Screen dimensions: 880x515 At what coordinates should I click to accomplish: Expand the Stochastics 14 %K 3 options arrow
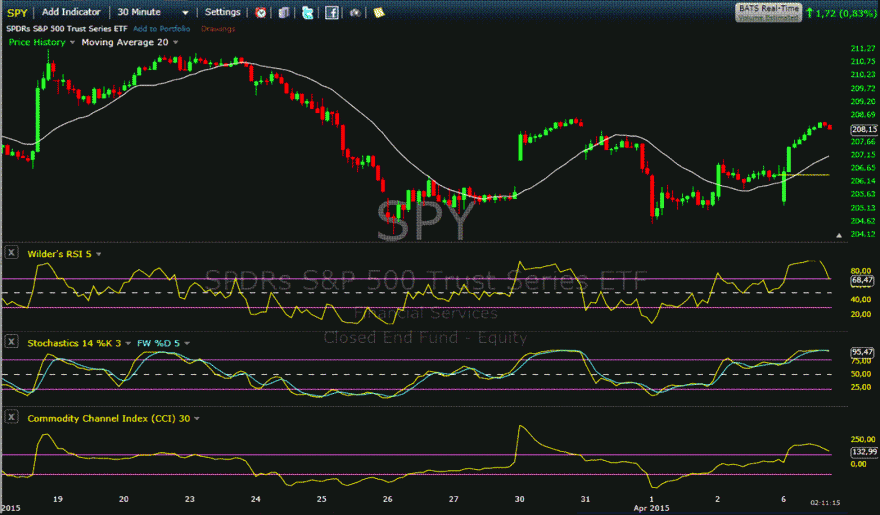click(x=128, y=343)
